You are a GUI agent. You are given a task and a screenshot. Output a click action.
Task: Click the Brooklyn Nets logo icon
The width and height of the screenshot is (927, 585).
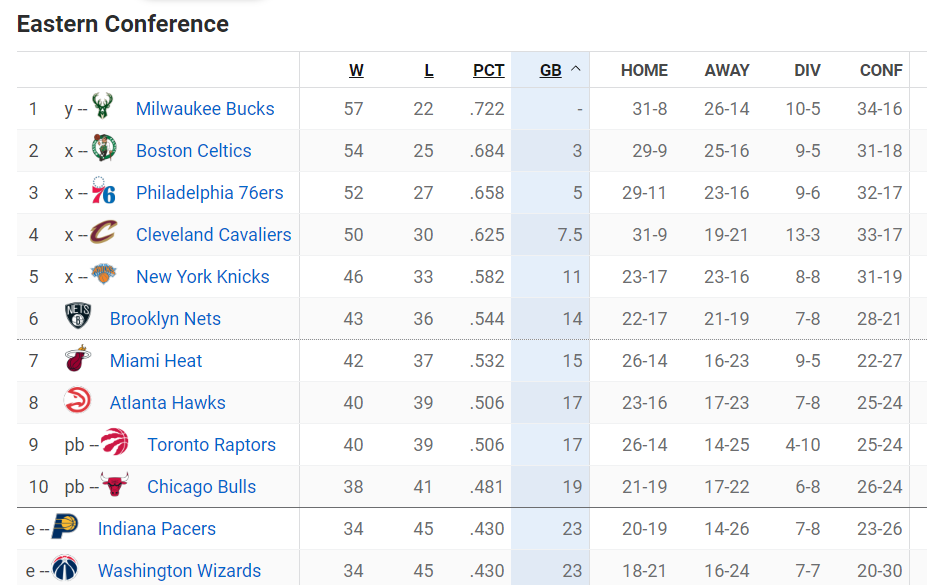(x=78, y=318)
